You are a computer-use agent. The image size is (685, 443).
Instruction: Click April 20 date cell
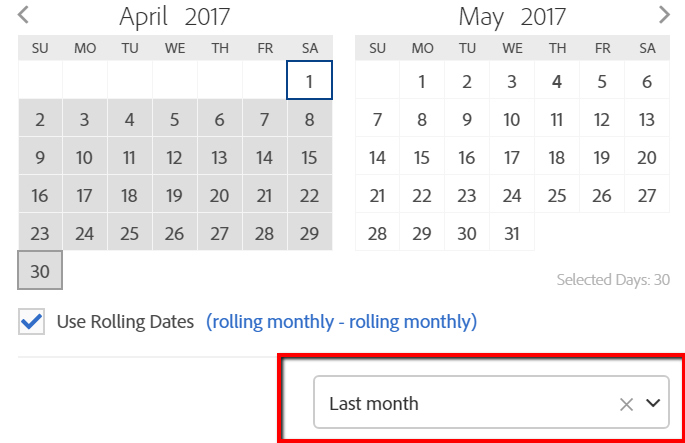(219, 195)
